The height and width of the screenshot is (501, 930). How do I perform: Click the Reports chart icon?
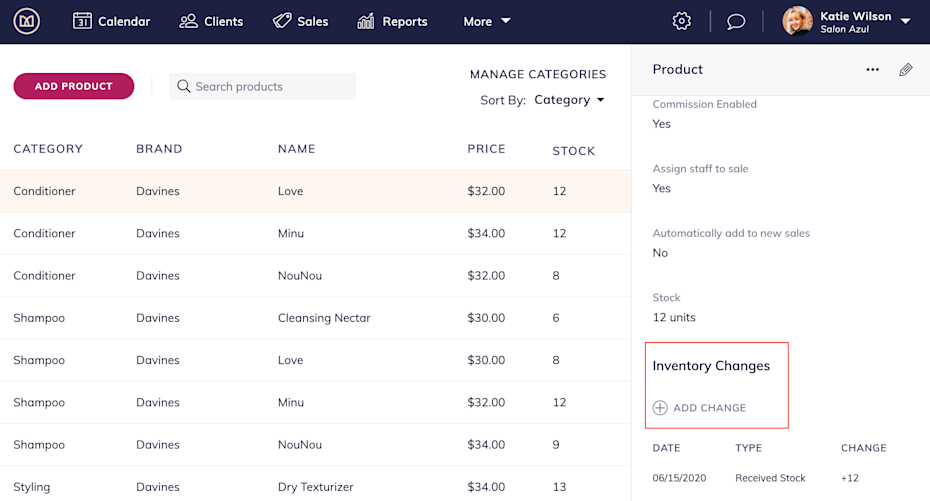[x=365, y=21]
